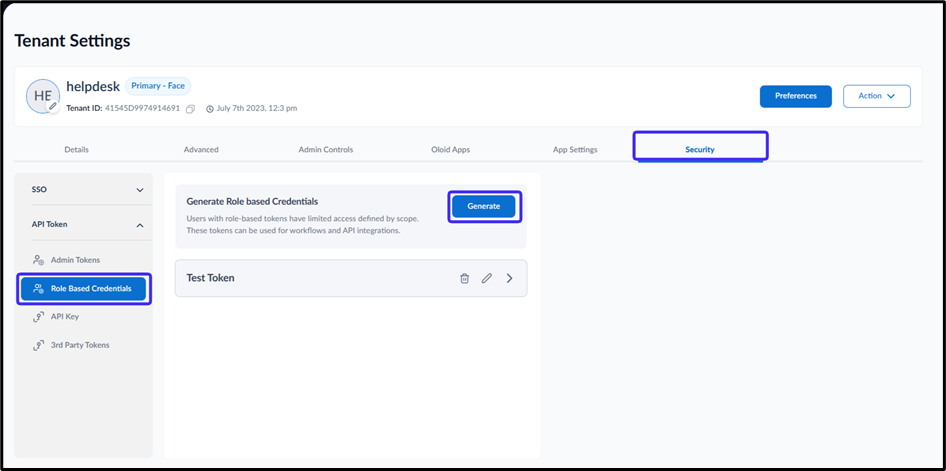The height and width of the screenshot is (471, 946).
Task: Open the Action dropdown
Action: tap(877, 96)
